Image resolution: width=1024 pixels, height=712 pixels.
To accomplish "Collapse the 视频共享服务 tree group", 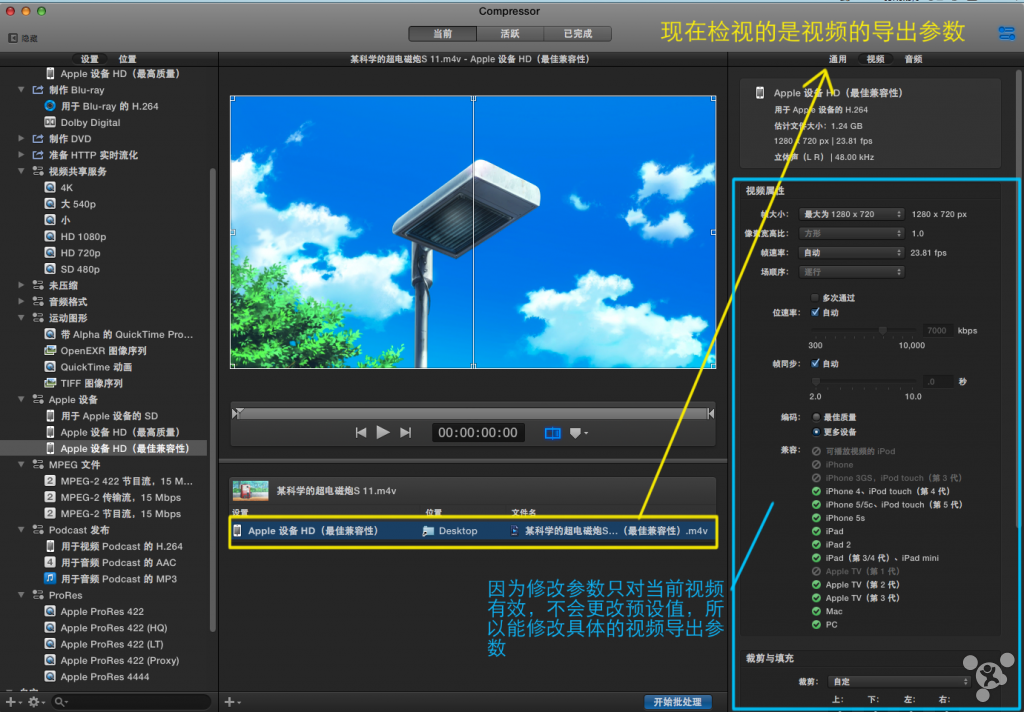I will (x=22, y=172).
